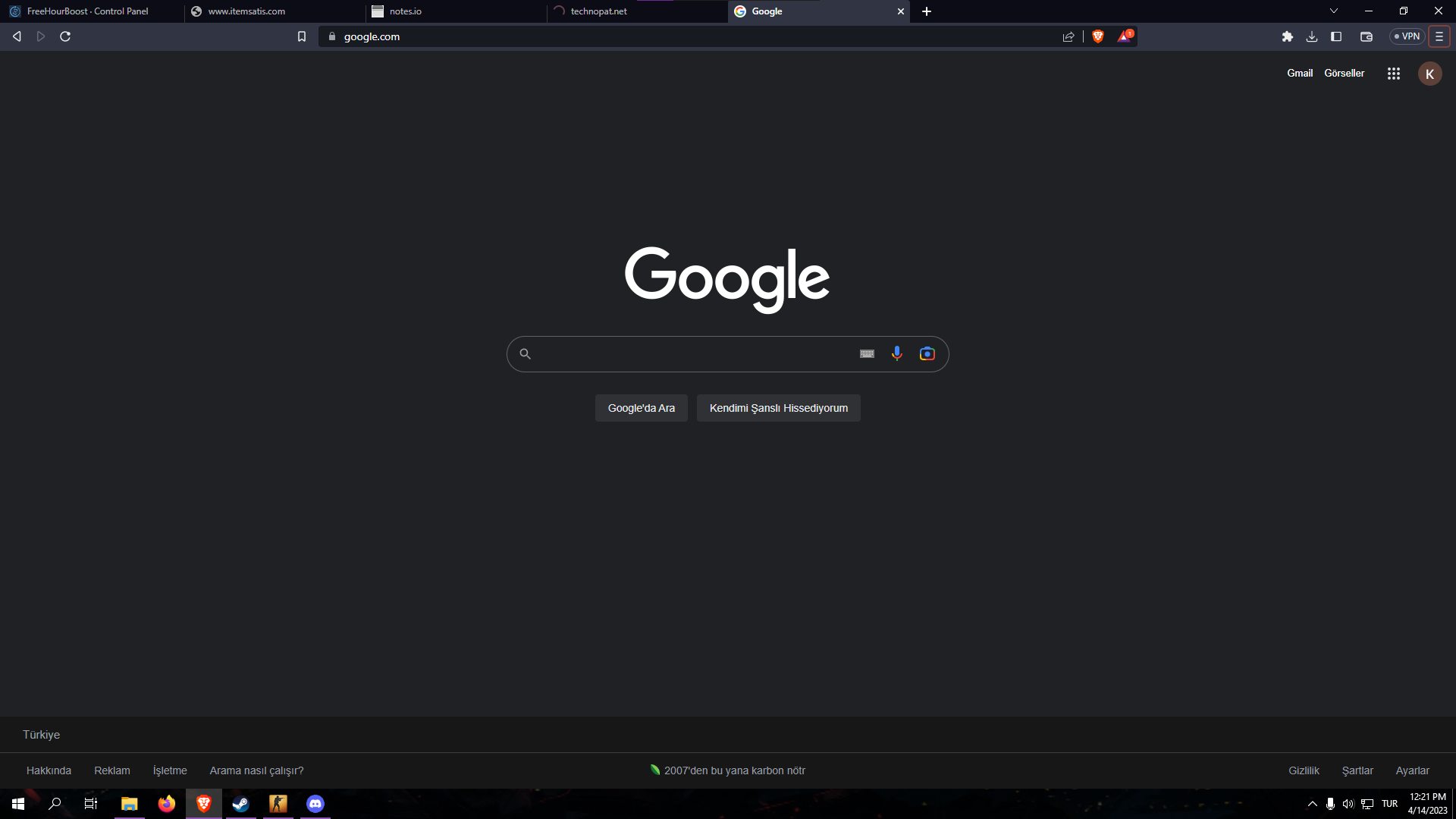The width and height of the screenshot is (1456, 819).
Task: Search by image with camera icon
Action: click(x=927, y=354)
